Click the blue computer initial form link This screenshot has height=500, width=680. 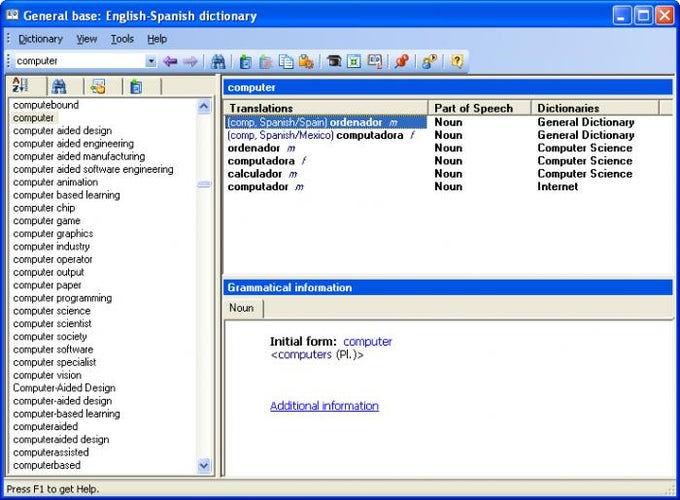pos(367,342)
